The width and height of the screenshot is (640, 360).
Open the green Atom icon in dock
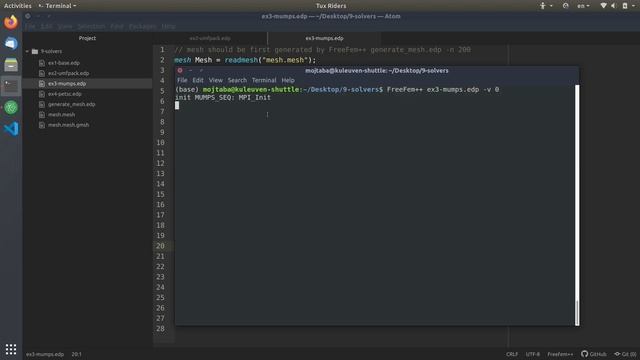pyautogui.click(x=11, y=107)
